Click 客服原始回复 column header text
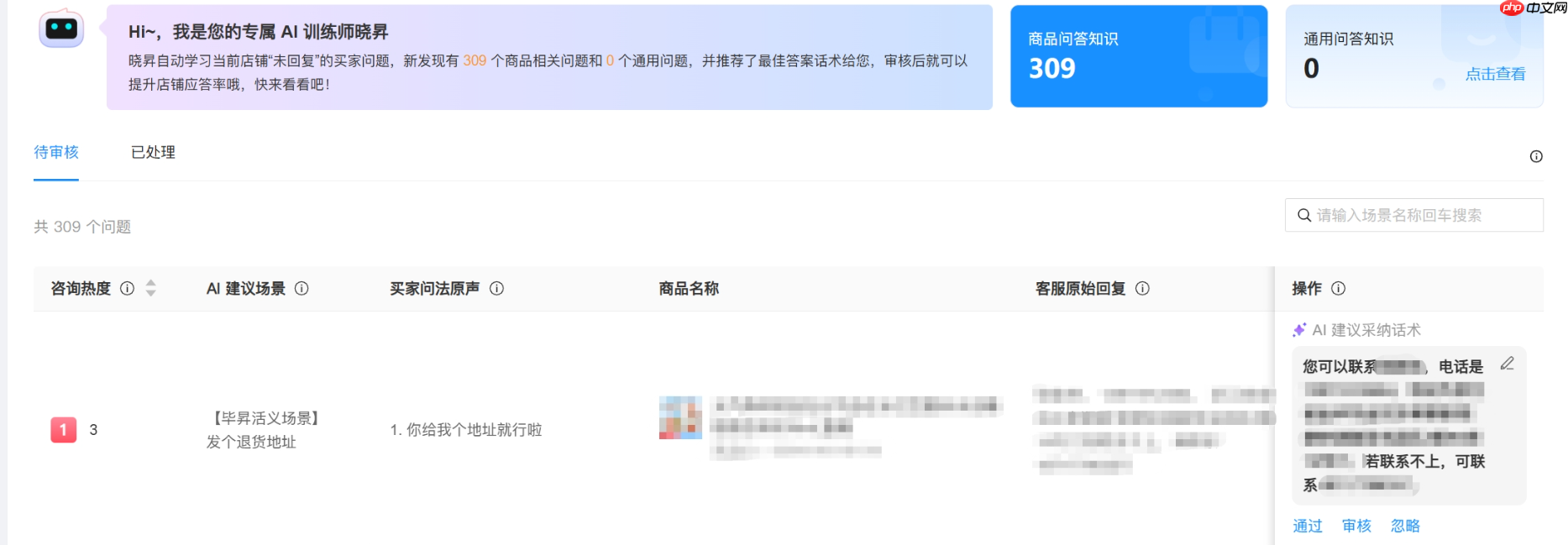Image resolution: width=1568 pixels, height=545 pixels. tap(1080, 288)
